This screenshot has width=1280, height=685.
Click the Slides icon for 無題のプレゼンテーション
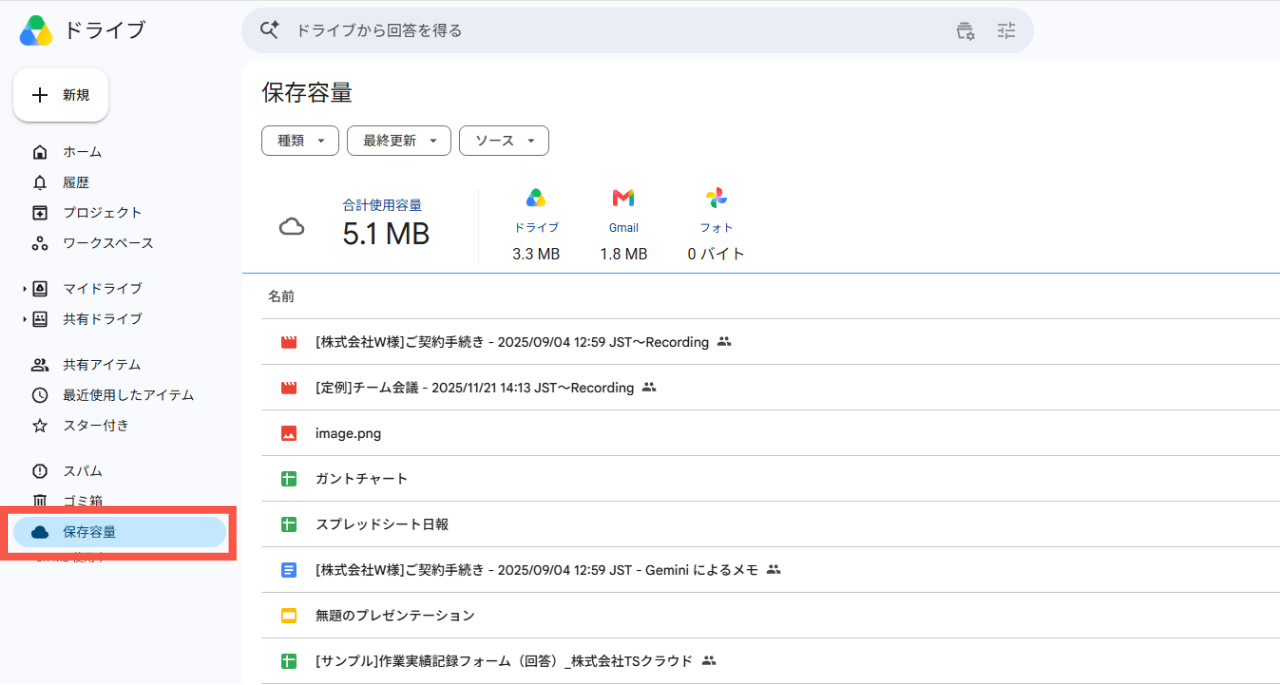point(289,615)
